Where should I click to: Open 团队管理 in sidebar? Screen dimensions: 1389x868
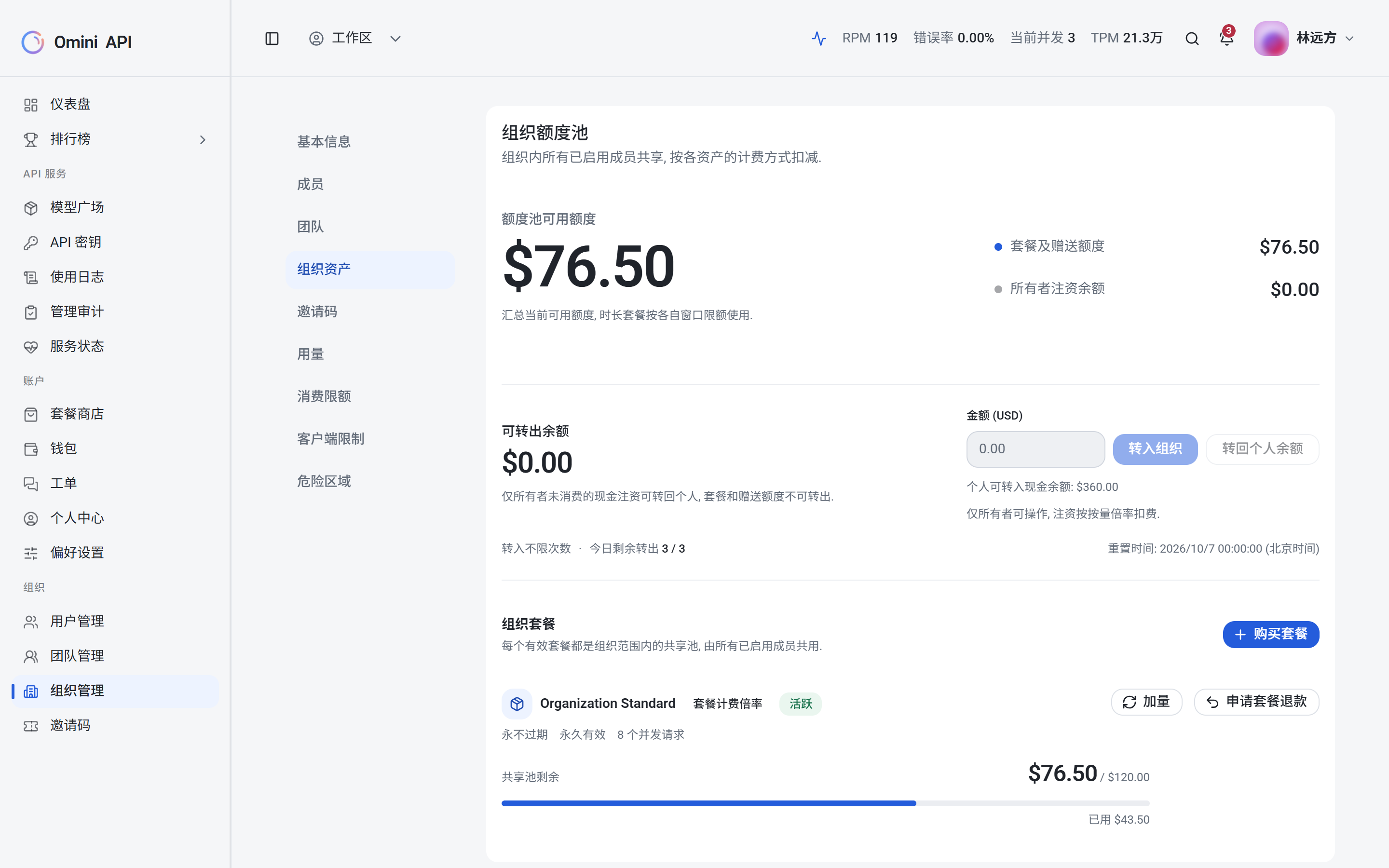click(x=115, y=656)
